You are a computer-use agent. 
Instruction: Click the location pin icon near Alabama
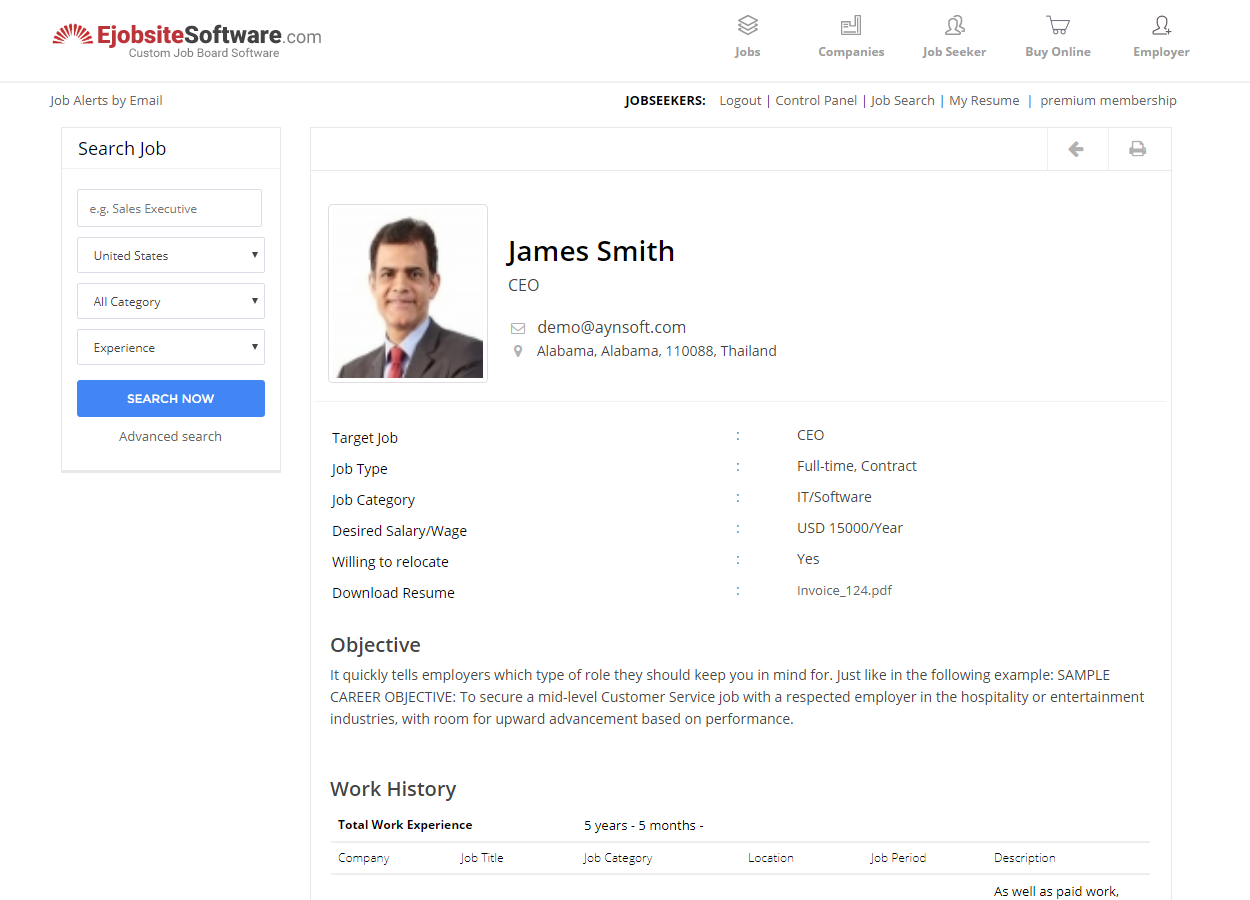click(517, 351)
